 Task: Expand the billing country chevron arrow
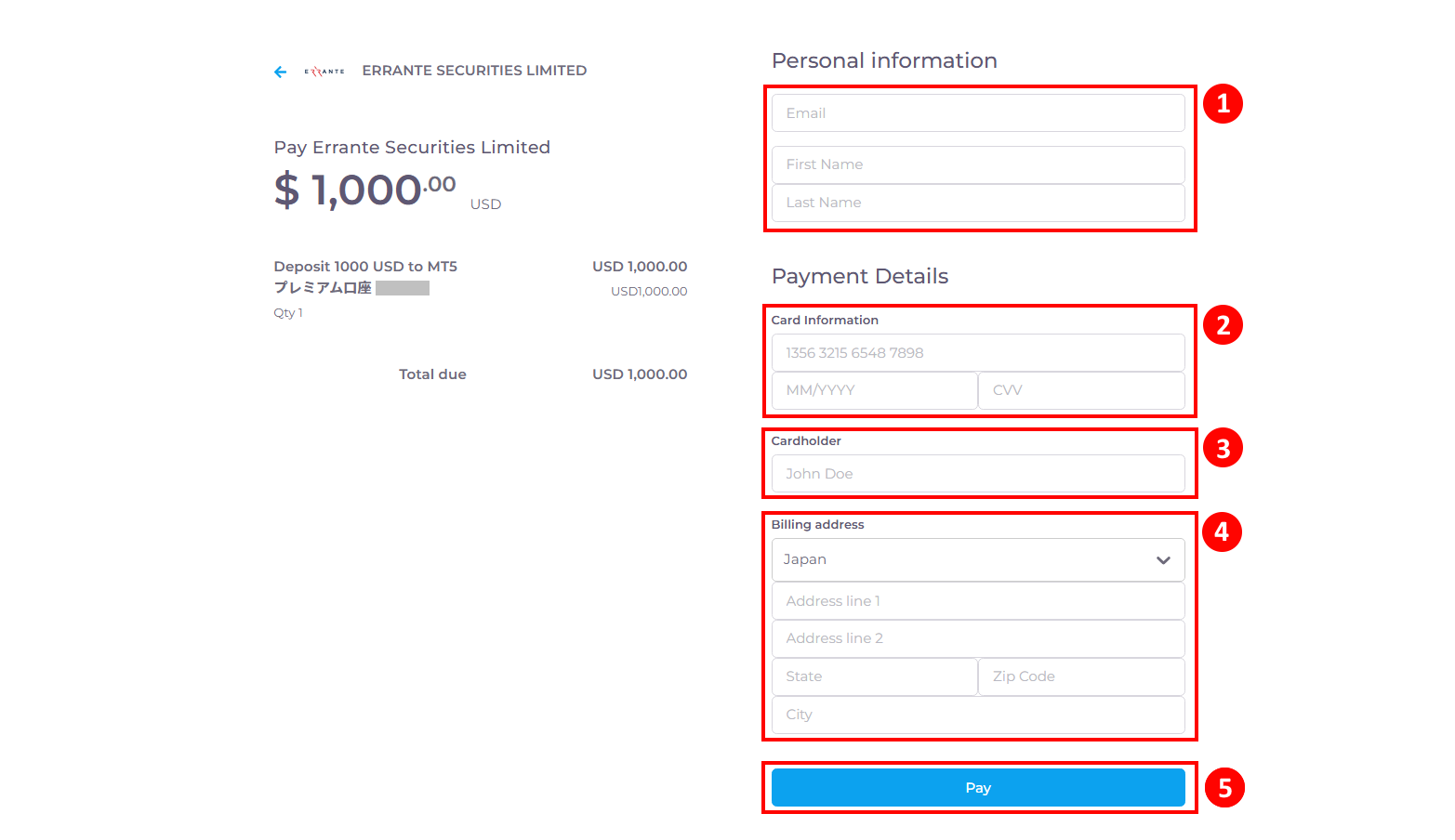click(x=1163, y=560)
